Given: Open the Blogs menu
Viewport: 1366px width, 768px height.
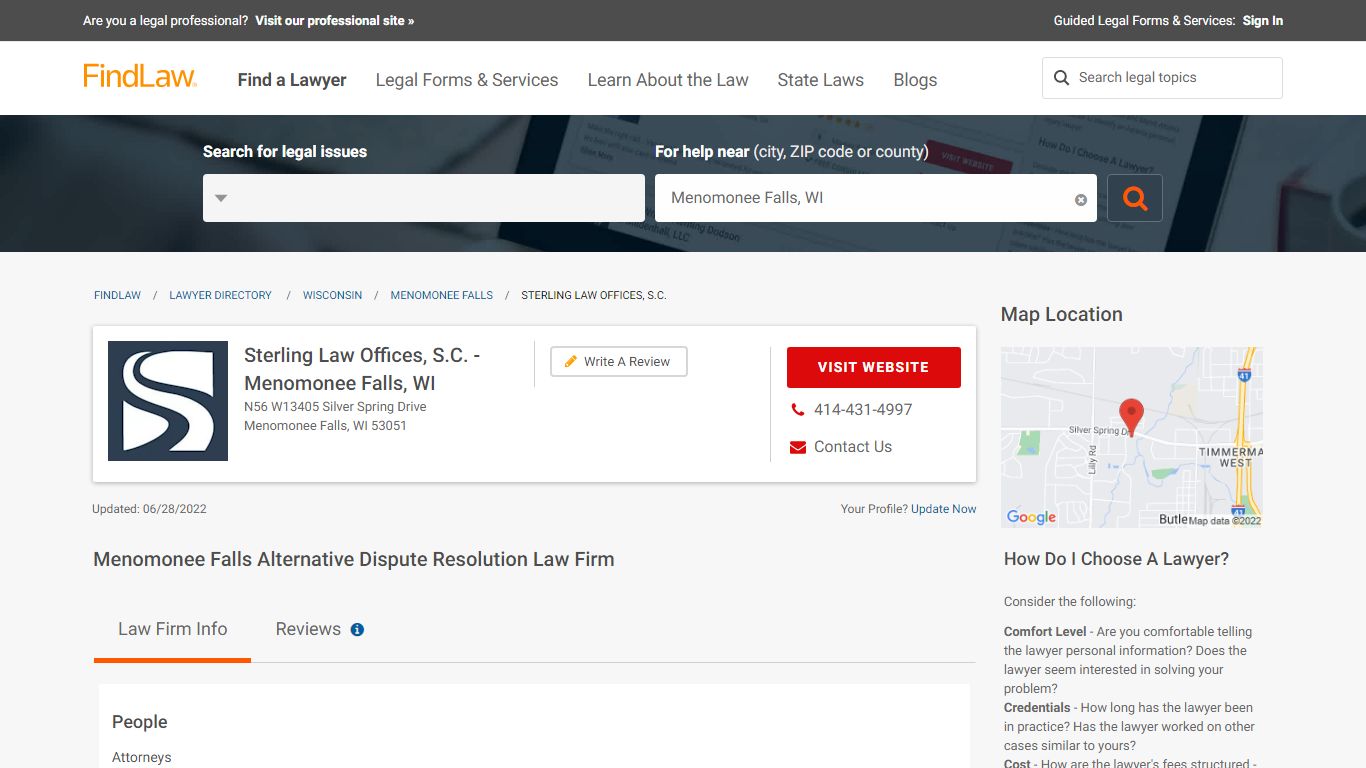Looking at the screenshot, I should (x=915, y=80).
